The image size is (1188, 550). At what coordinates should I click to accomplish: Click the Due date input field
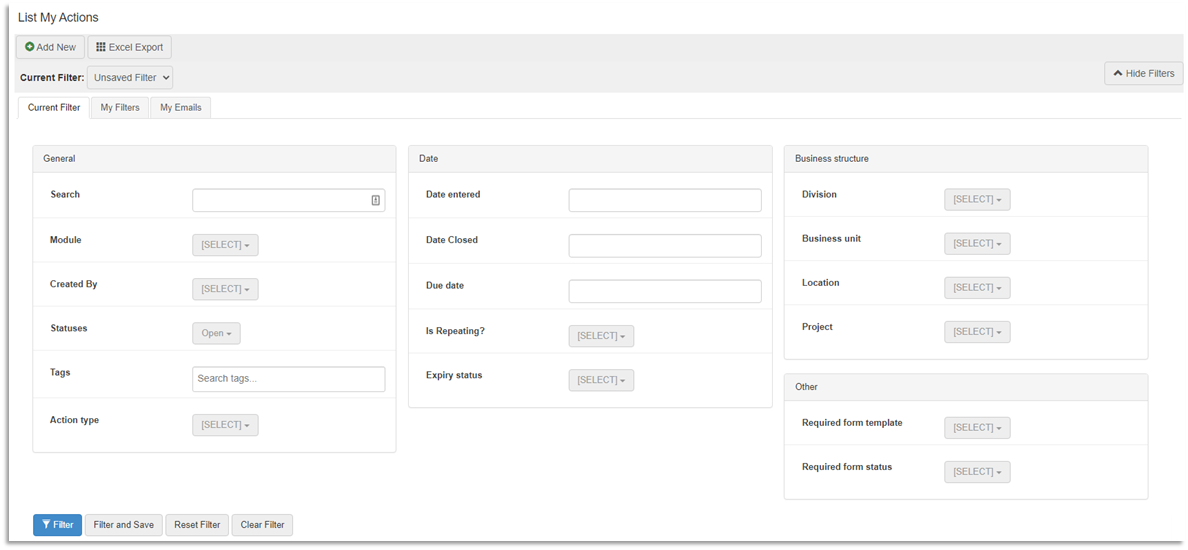[x=665, y=291]
